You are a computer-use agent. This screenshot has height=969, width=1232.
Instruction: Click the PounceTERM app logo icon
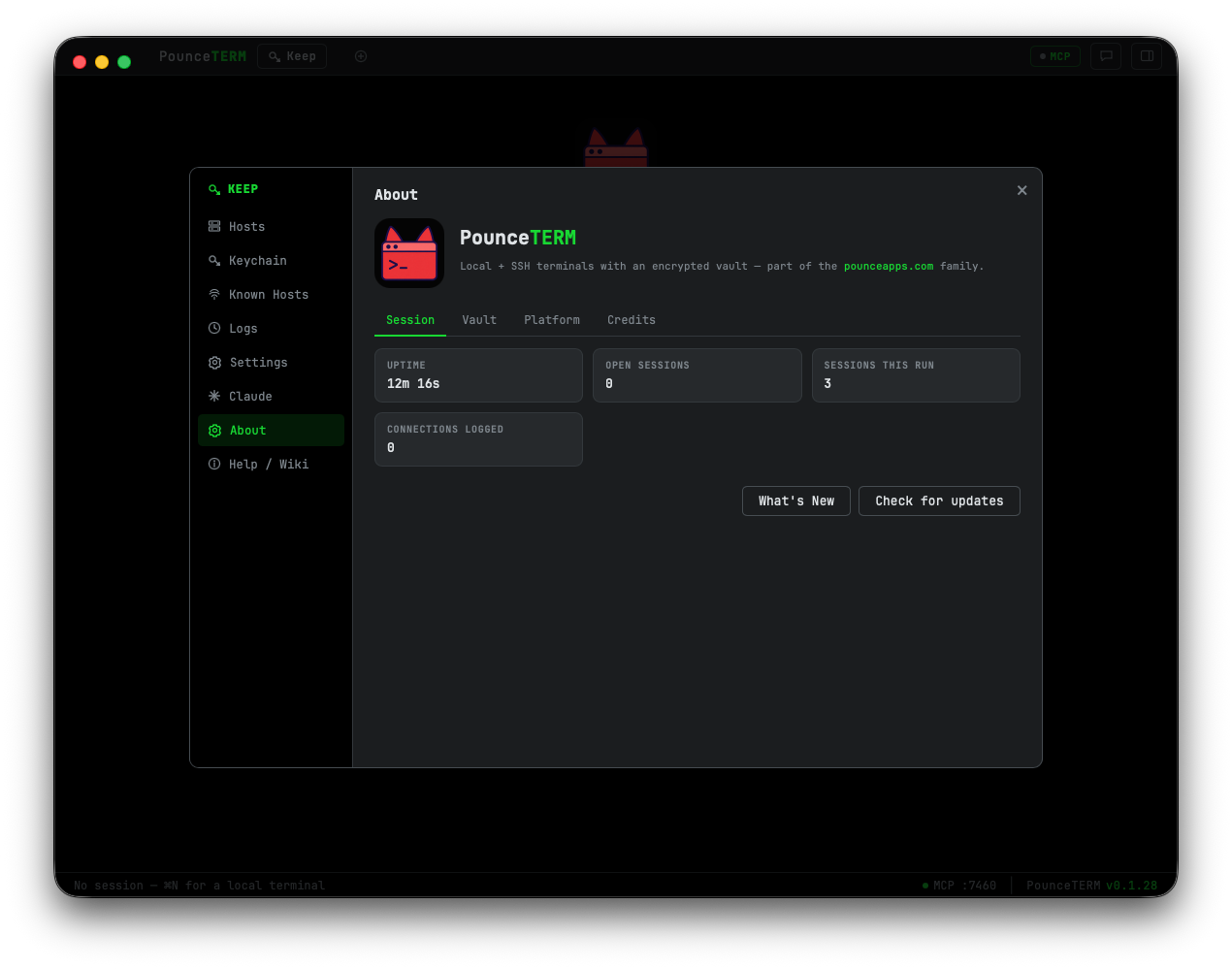coord(409,253)
